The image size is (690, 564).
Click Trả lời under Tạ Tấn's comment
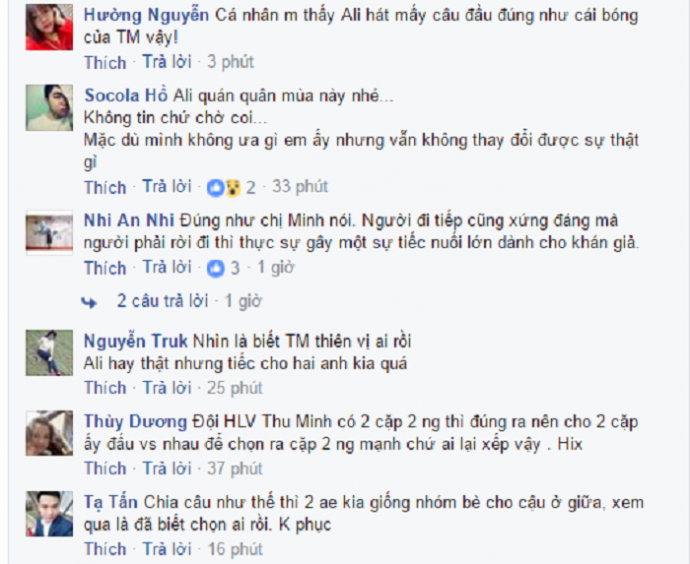167,549
